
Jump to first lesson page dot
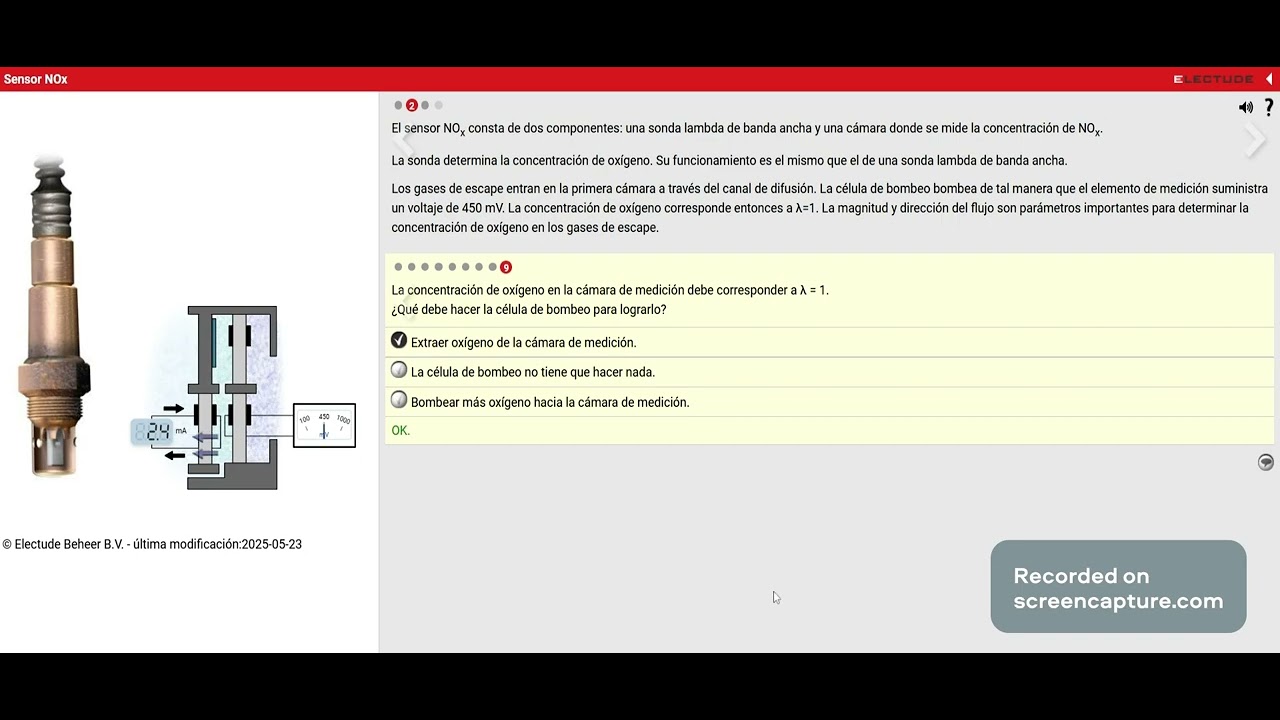coord(398,105)
